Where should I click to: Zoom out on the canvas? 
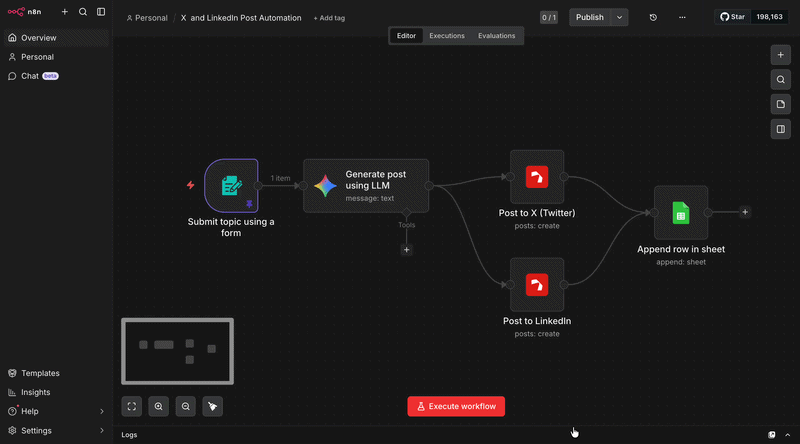click(186, 407)
